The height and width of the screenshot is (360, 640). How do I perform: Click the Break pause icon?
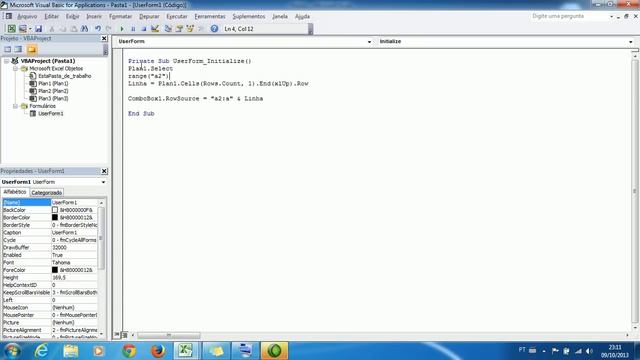(133, 29)
